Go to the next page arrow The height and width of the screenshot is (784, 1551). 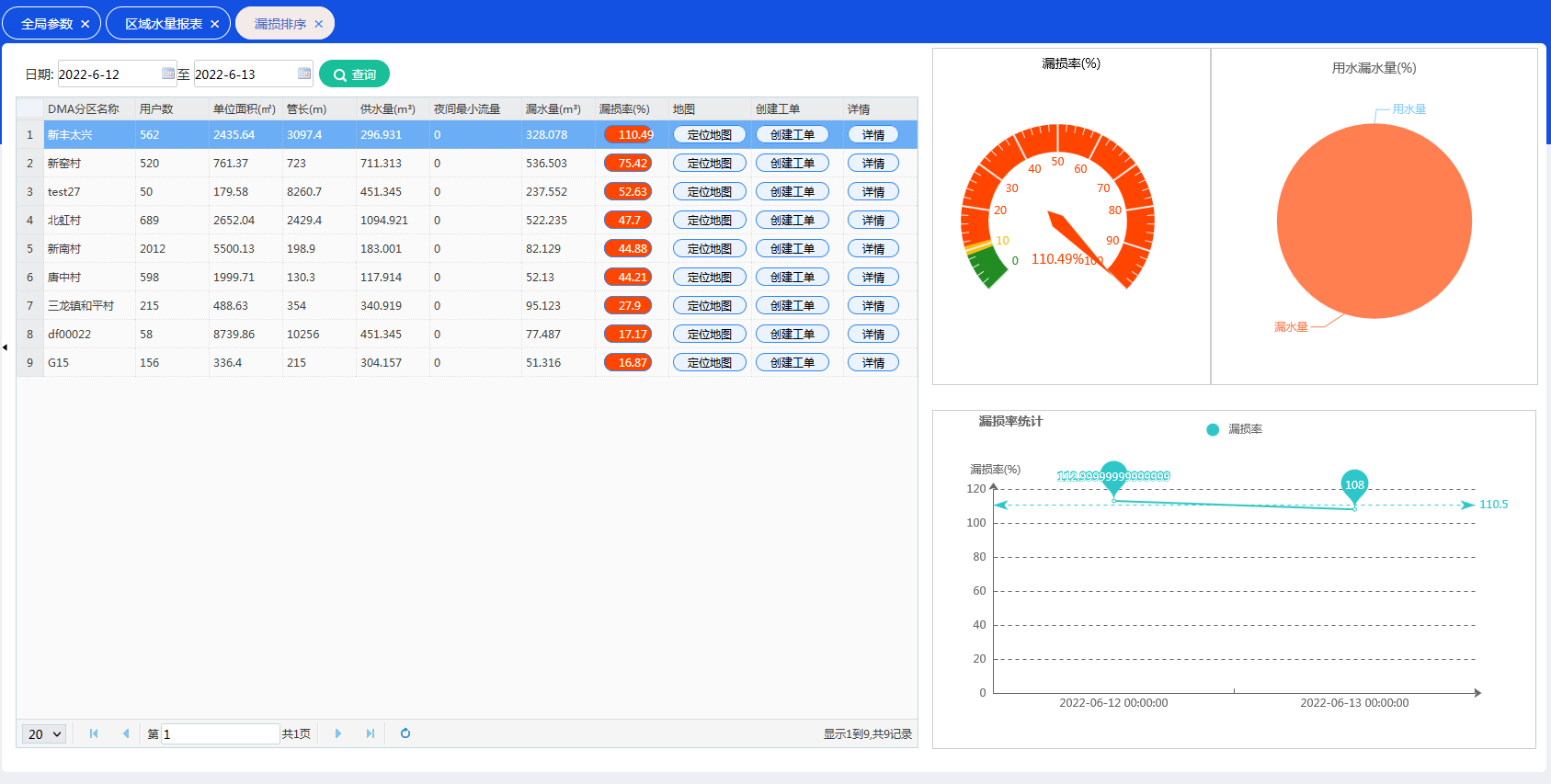338,733
